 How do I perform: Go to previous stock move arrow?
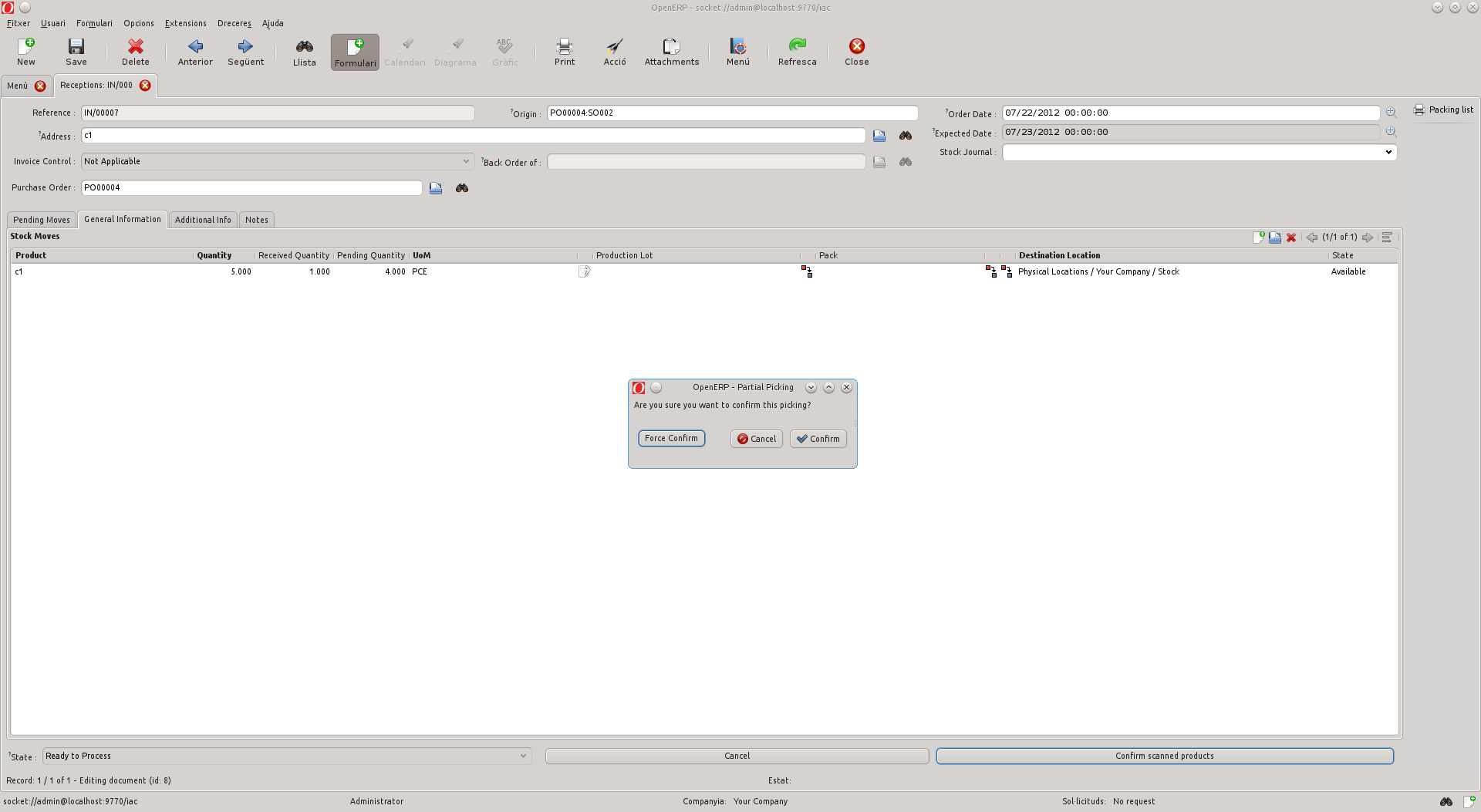coord(1311,238)
